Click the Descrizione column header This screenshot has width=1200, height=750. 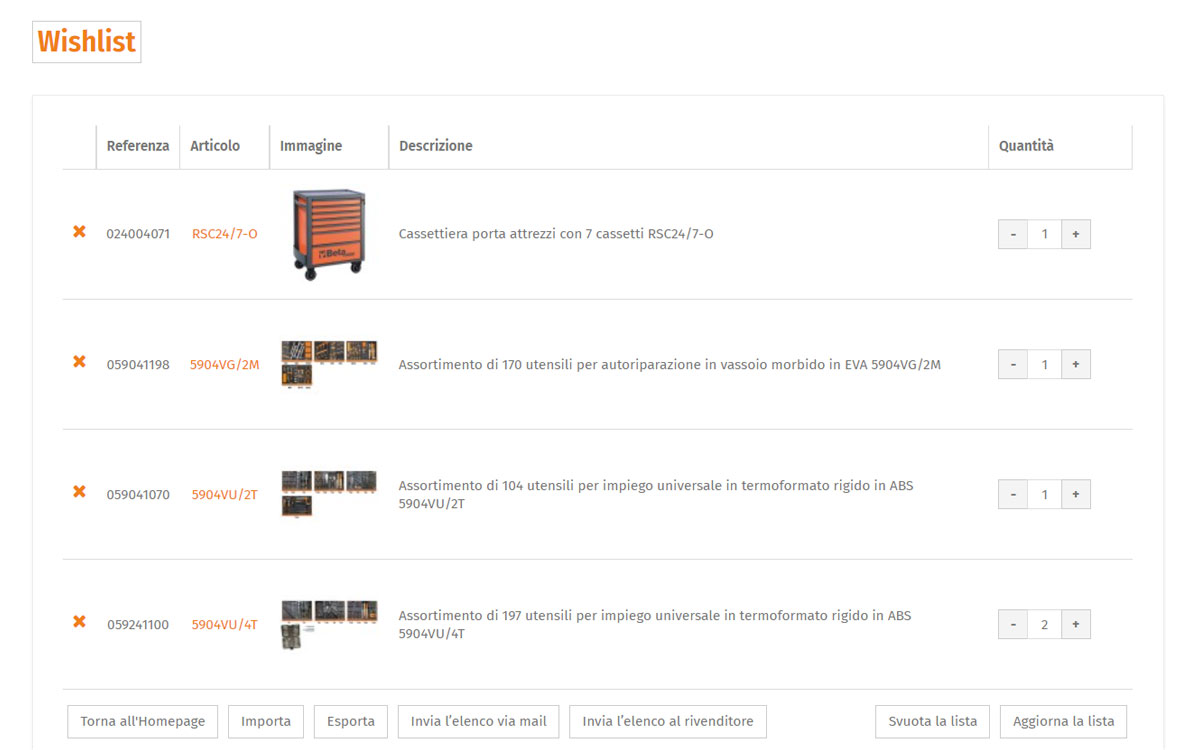coord(436,146)
